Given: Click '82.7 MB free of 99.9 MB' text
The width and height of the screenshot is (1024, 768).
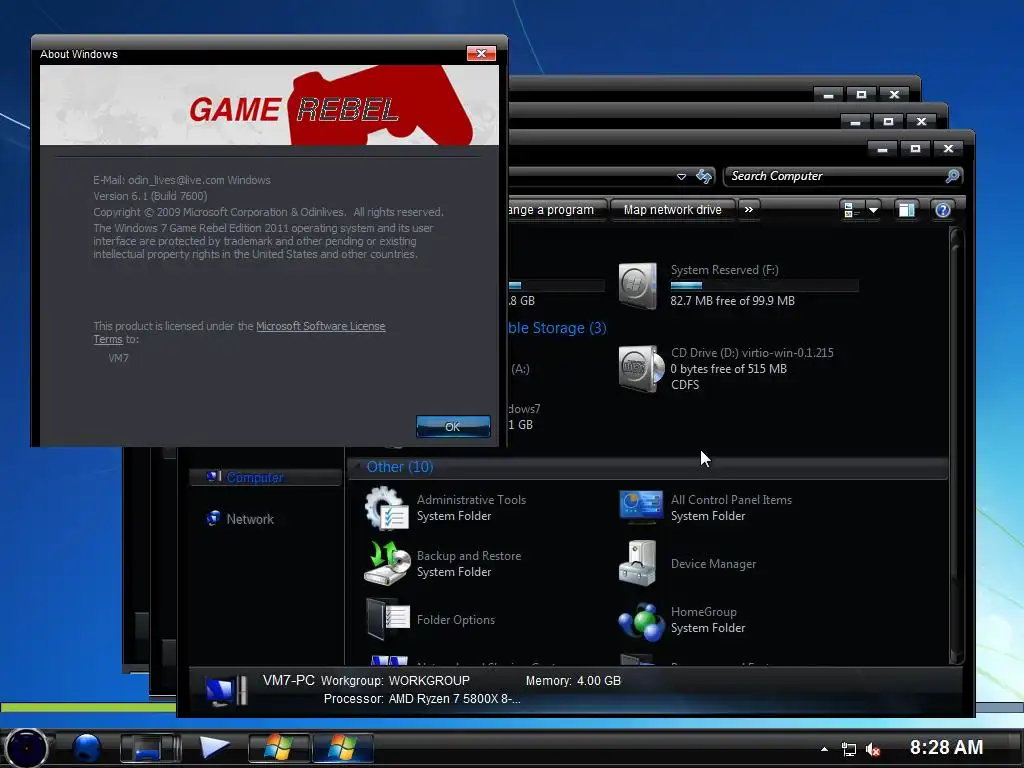Looking at the screenshot, I should coord(732,301).
